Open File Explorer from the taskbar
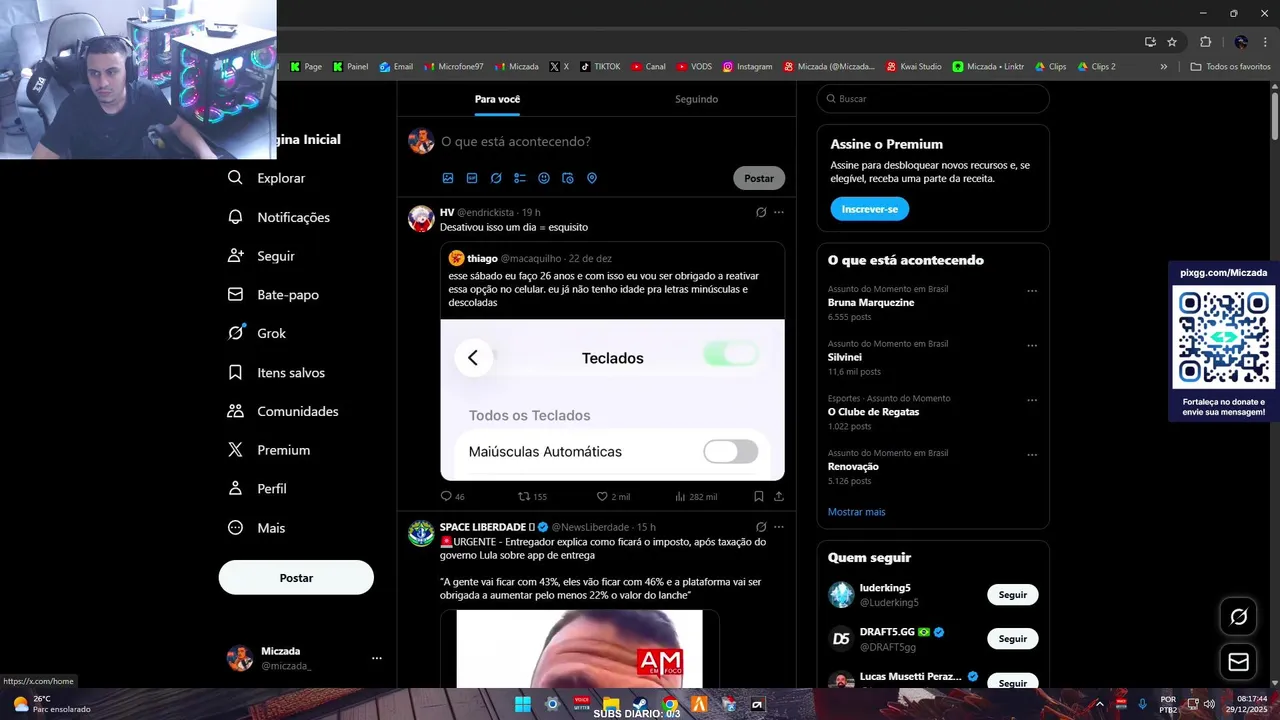1280x720 pixels. (x=611, y=704)
